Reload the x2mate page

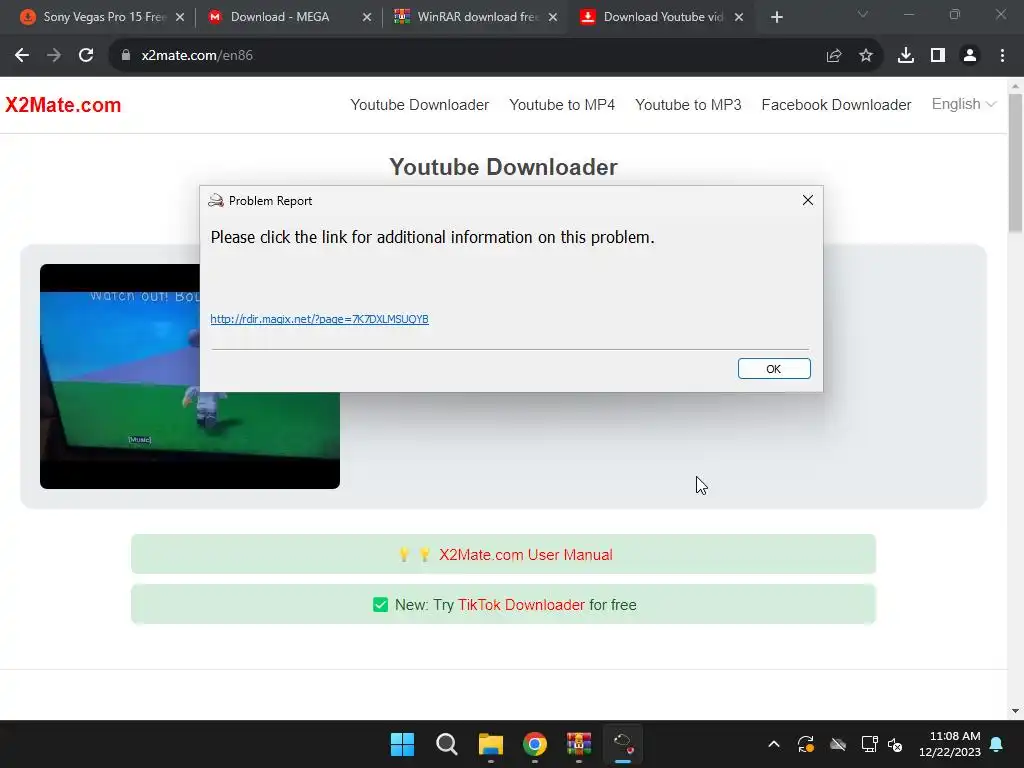coord(86,56)
